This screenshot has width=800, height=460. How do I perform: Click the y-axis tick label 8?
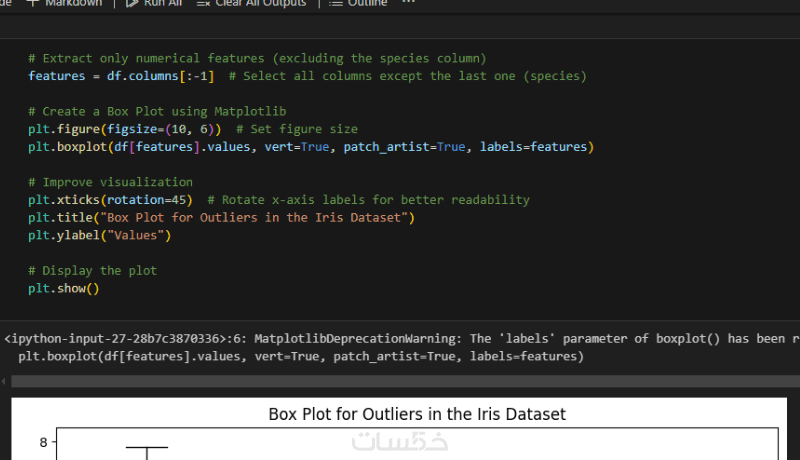[43, 443]
